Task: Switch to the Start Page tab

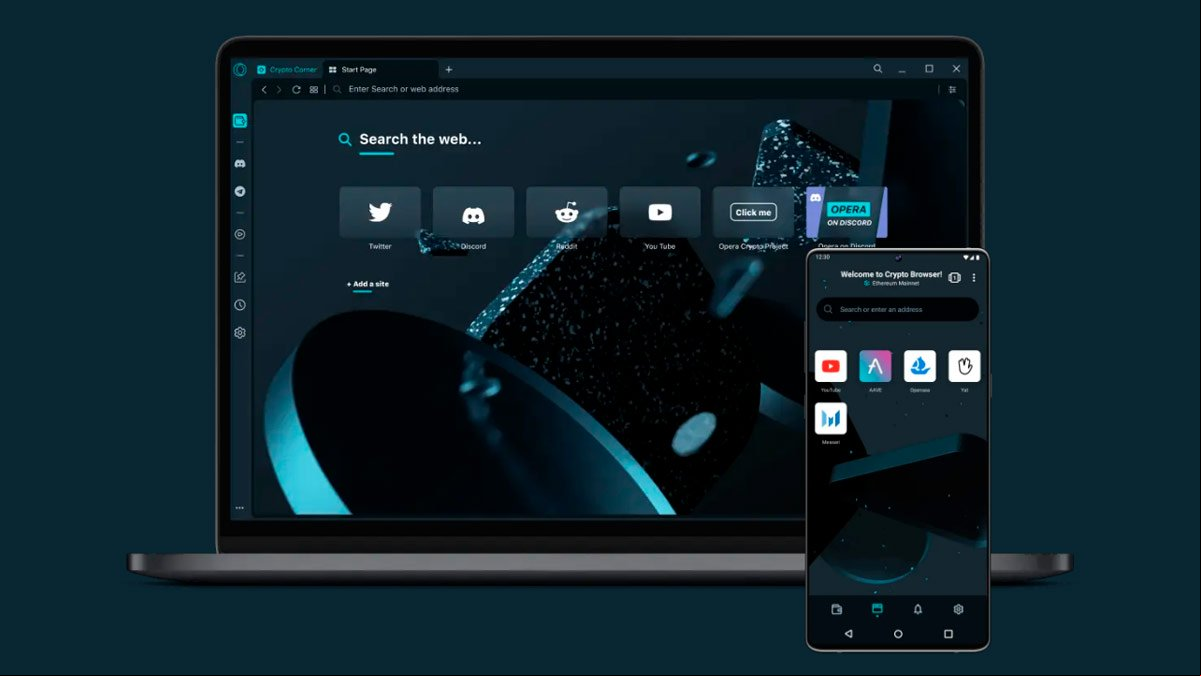Action: [381, 69]
